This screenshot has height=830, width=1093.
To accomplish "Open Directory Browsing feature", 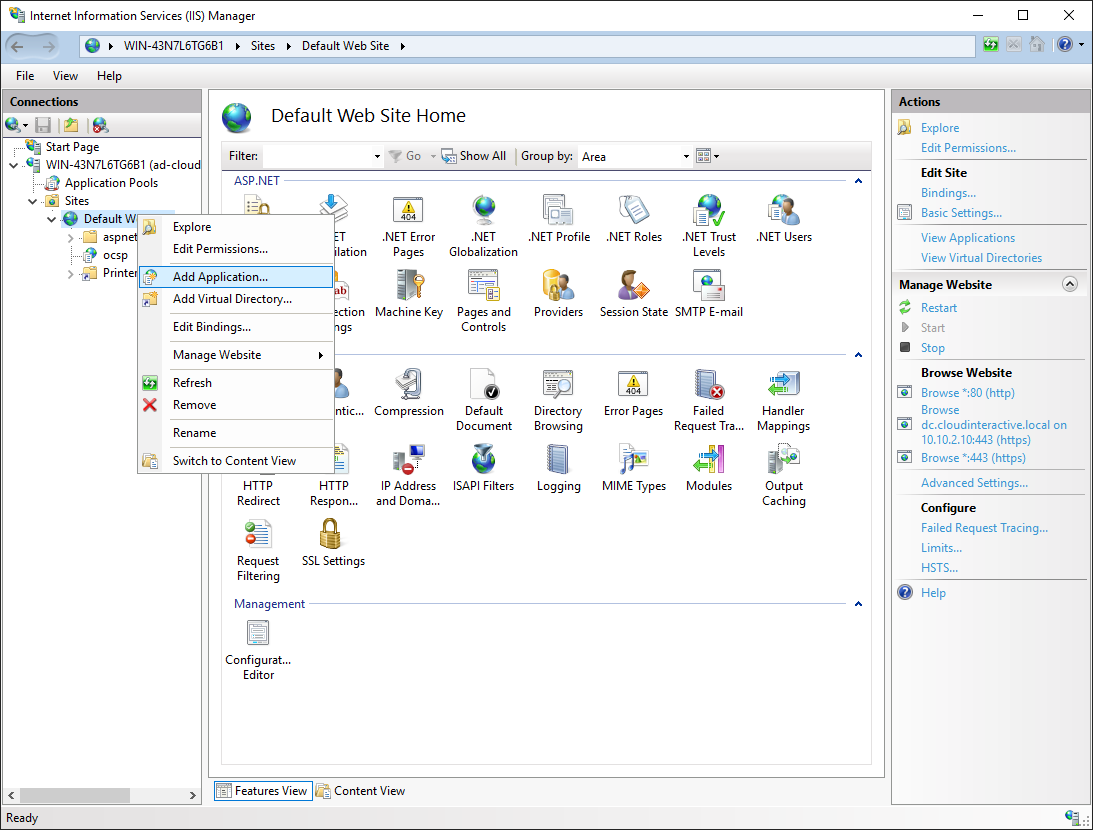I will coord(558,400).
